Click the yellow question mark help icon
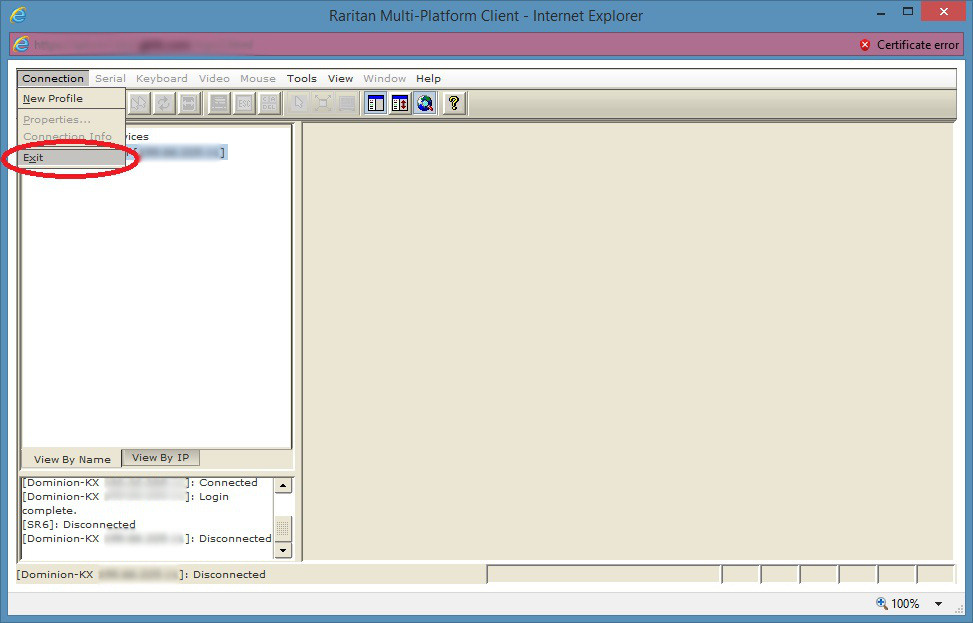The height and width of the screenshot is (623, 973). point(454,104)
